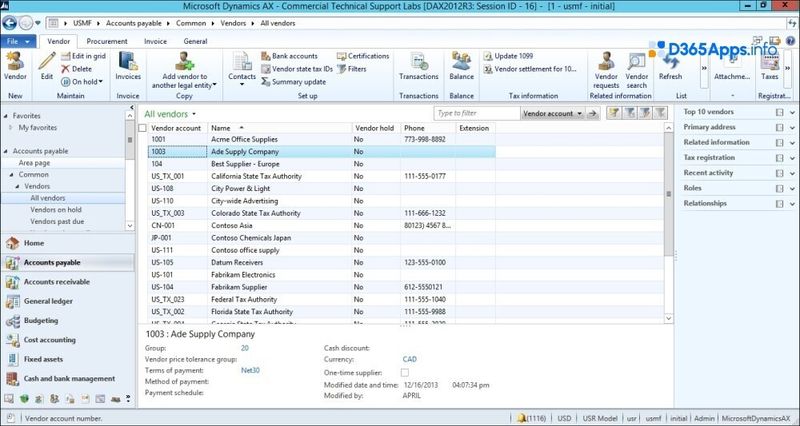Open Area page in navigation tree
The width and height of the screenshot is (800, 426).
[34, 163]
